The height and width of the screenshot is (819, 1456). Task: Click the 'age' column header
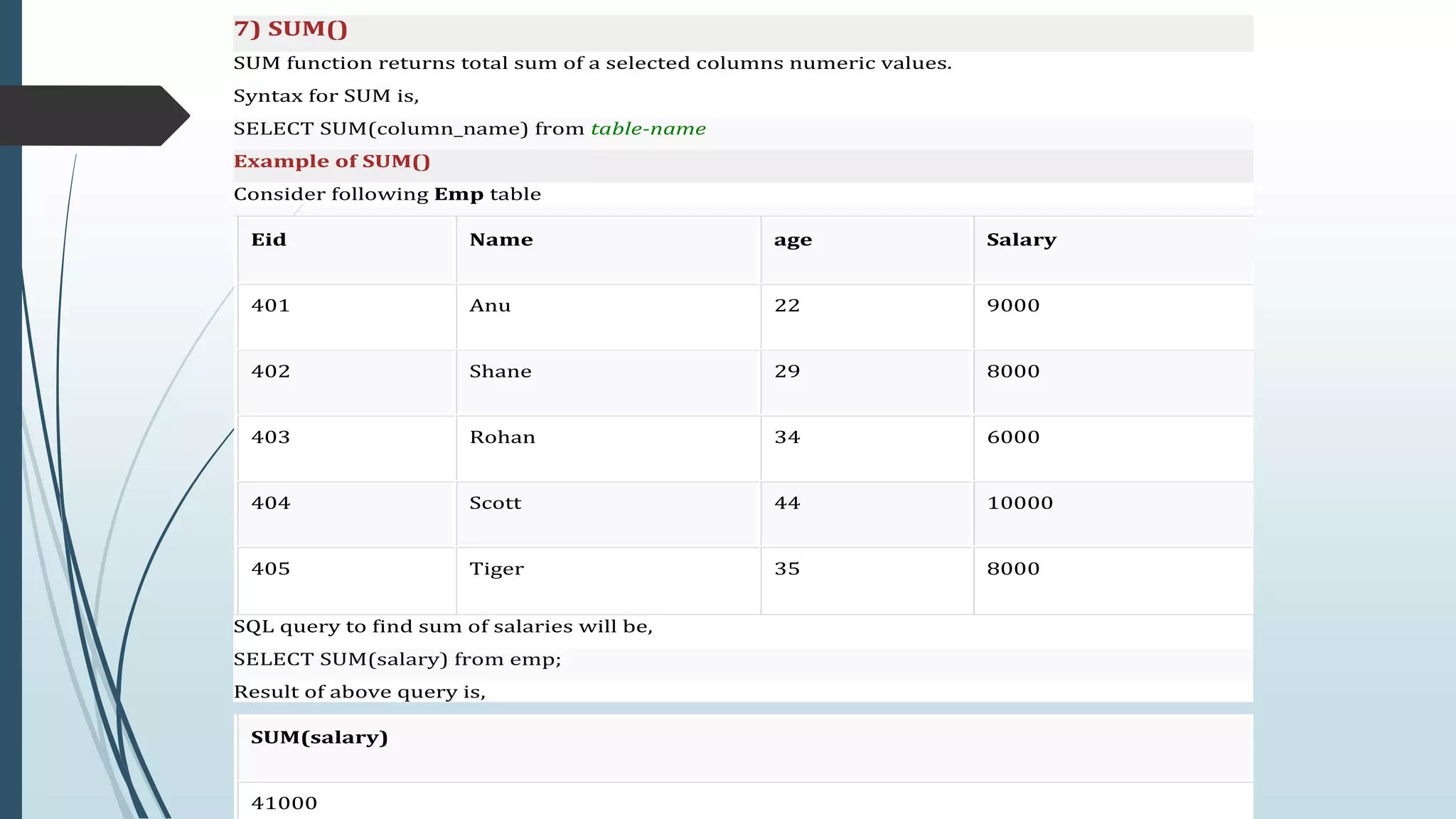click(793, 241)
